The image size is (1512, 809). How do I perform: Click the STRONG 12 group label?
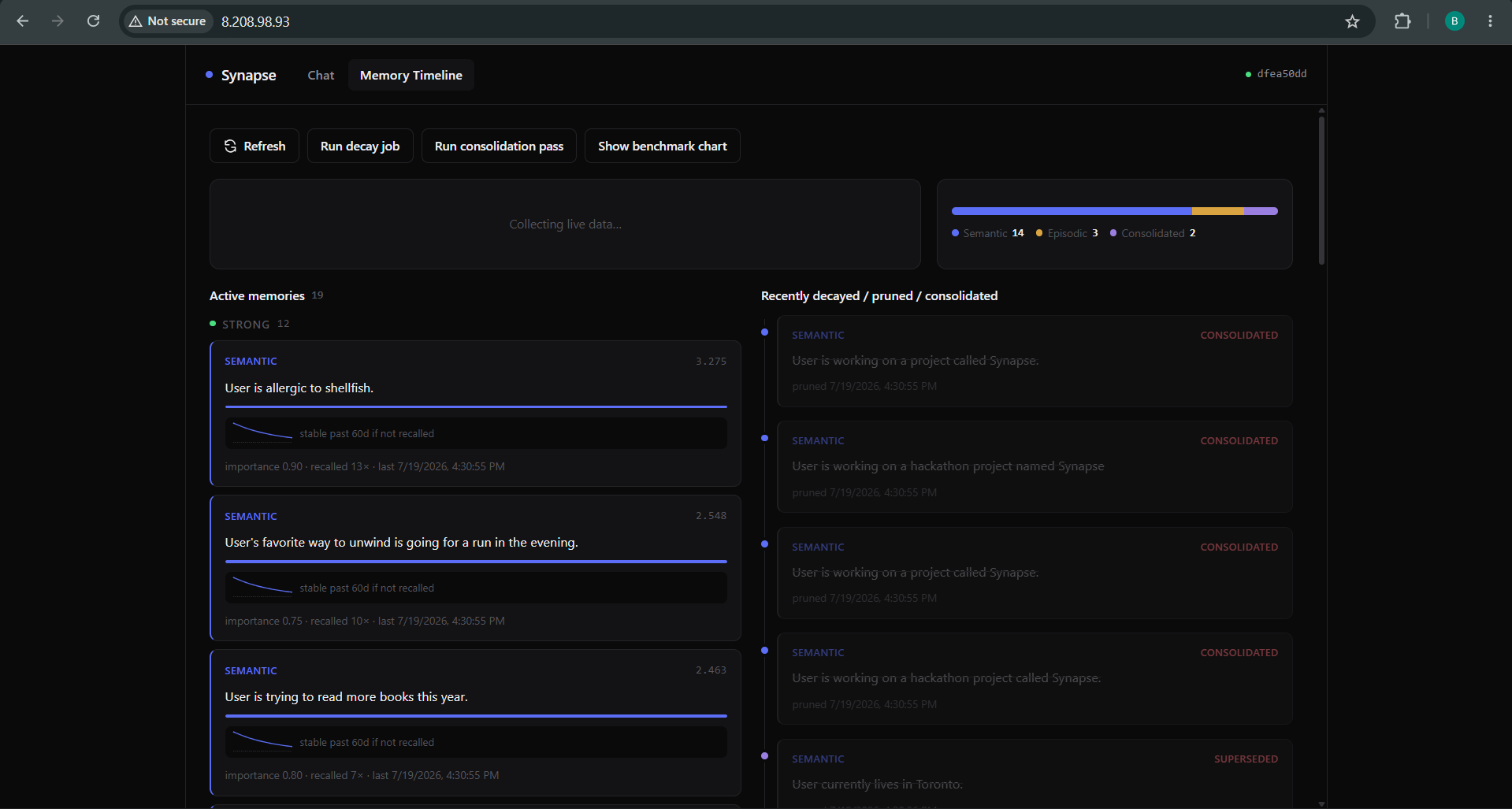[x=250, y=325]
